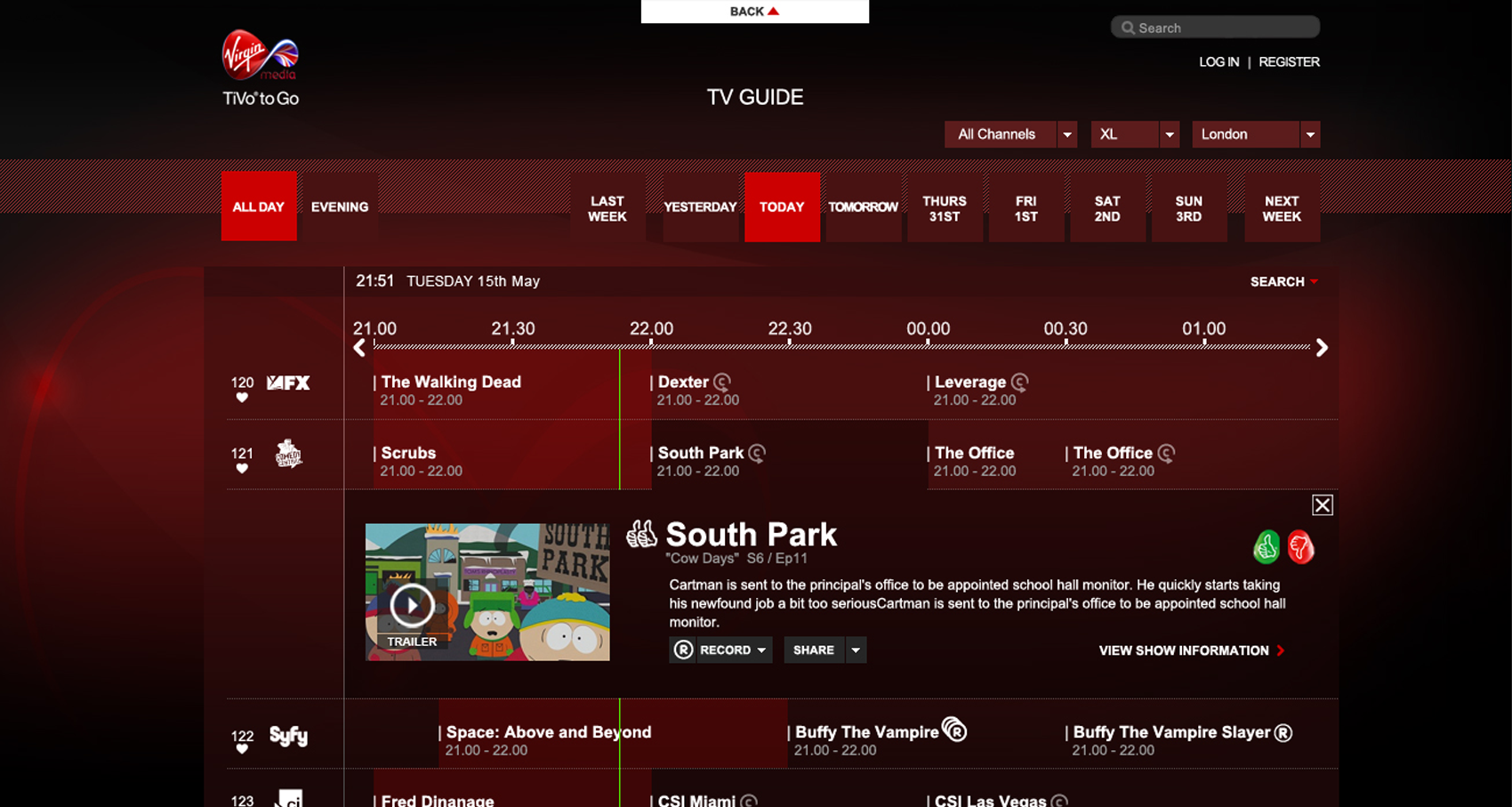The height and width of the screenshot is (807, 1512).
Task: Expand the Record options arrow
Action: click(761, 650)
